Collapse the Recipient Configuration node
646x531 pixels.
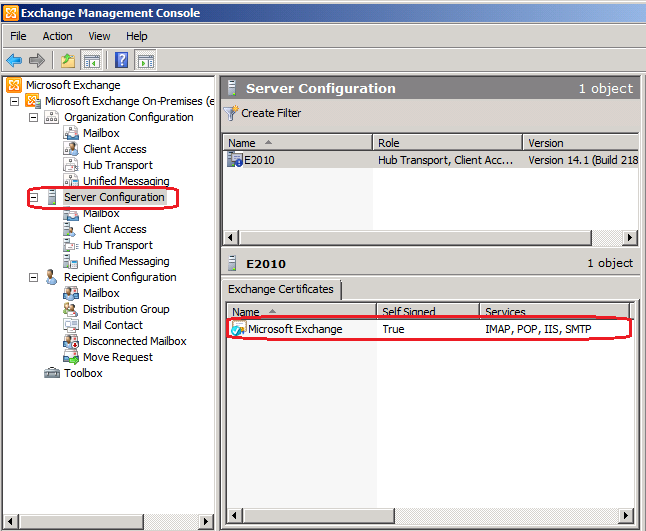(33, 277)
